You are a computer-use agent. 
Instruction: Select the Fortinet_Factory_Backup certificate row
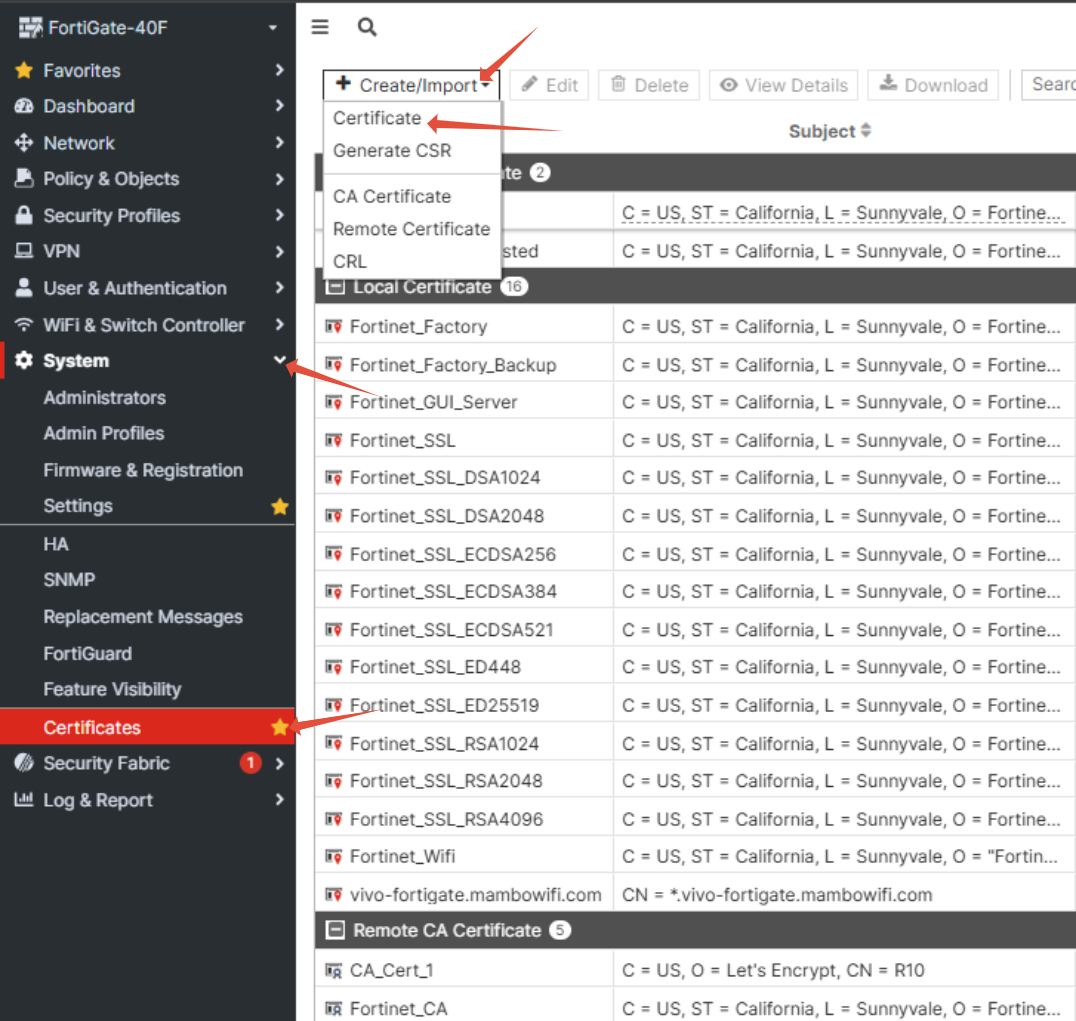pos(695,364)
